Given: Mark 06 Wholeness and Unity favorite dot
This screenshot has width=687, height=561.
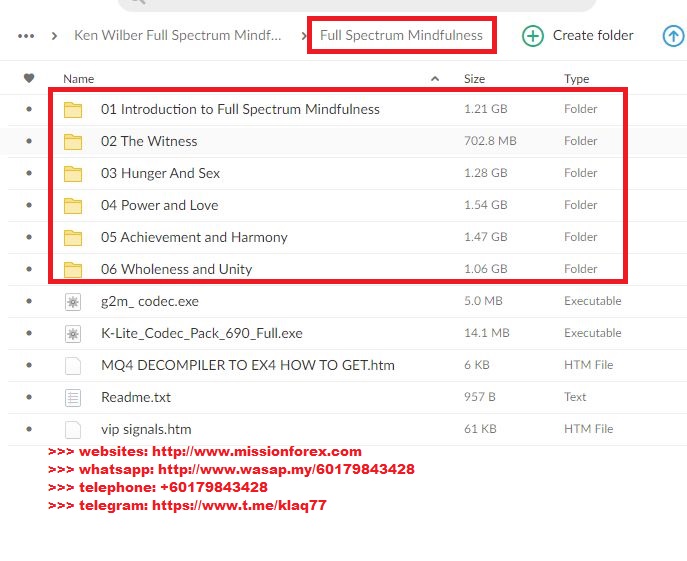Looking at the screenshot, I should [29, 269].
